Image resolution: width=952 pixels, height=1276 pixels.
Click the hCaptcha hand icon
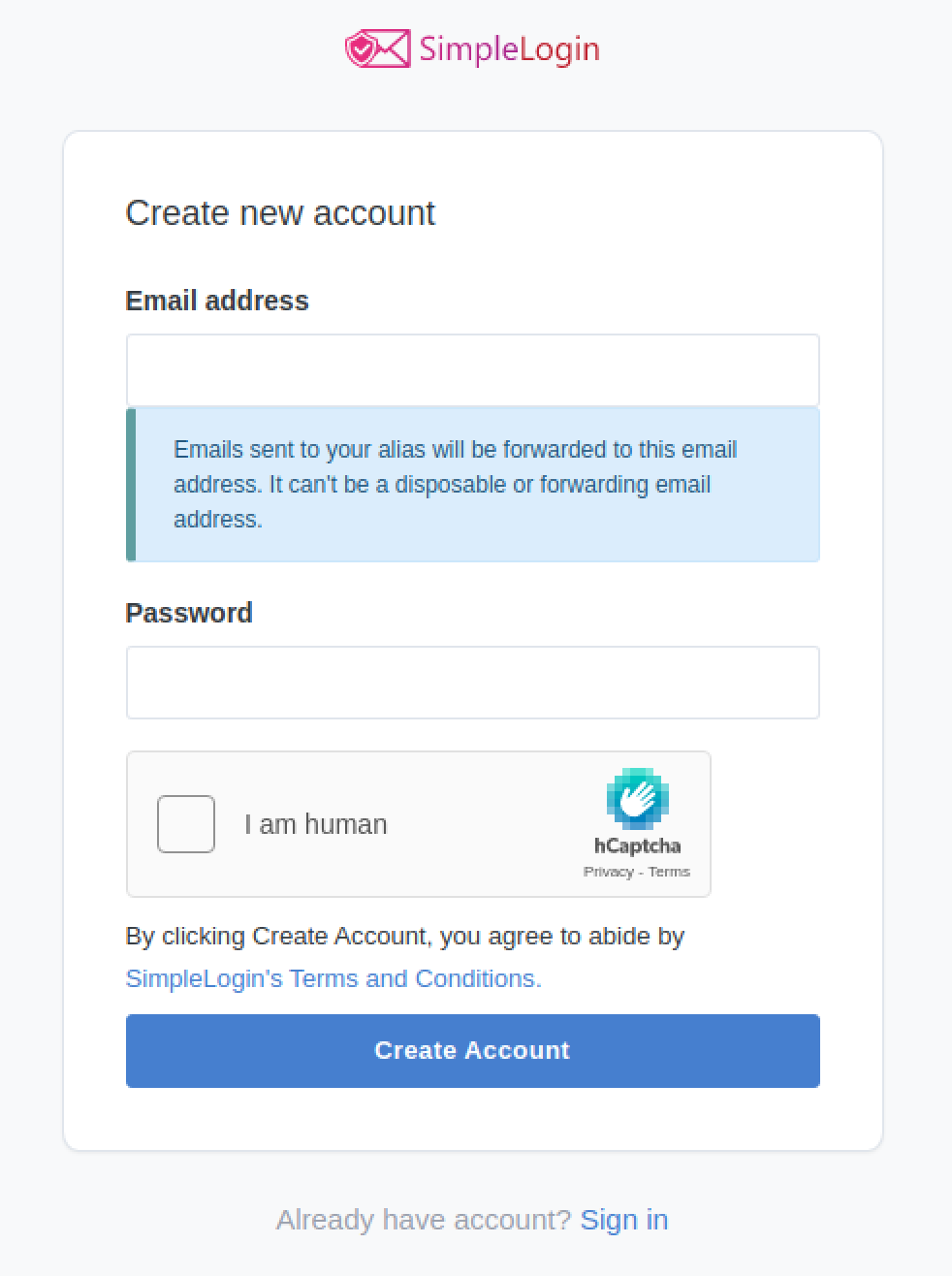[x=637, y=801]
